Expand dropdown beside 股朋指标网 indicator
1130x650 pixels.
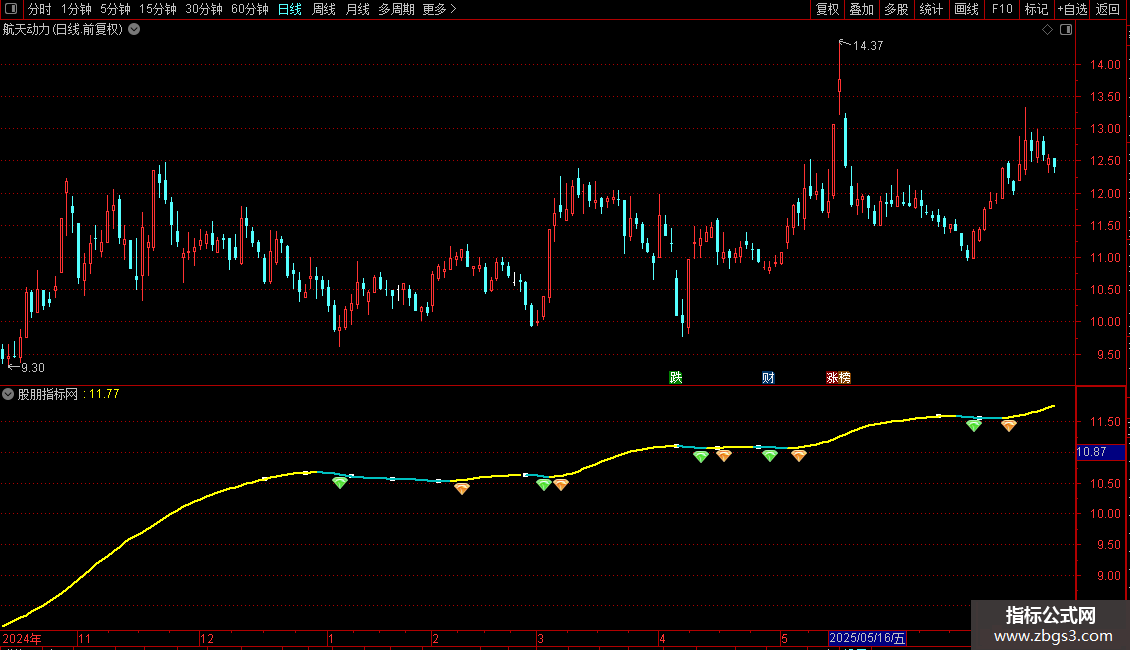[8, 394]
